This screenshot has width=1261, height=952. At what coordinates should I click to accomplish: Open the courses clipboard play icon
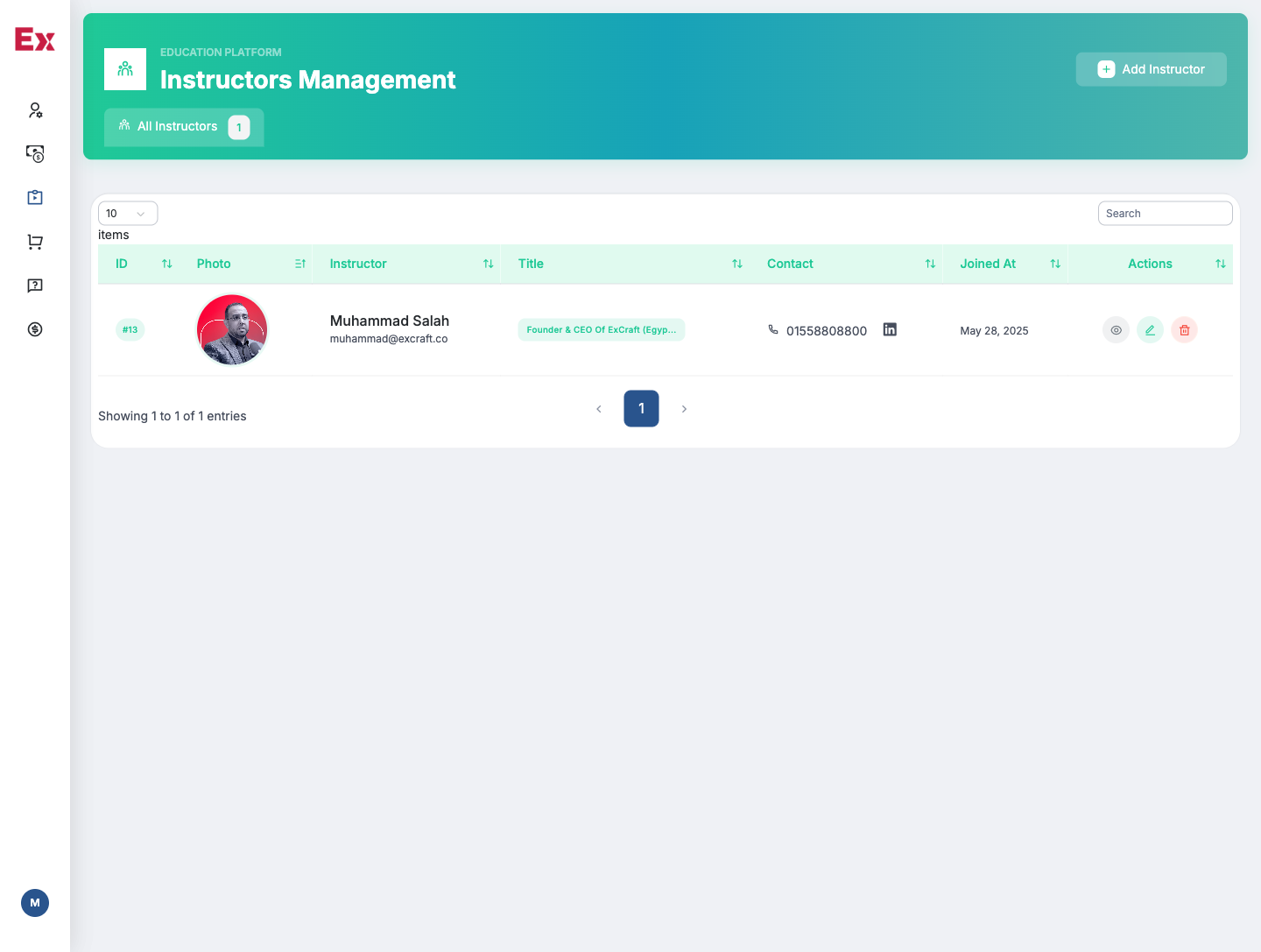click(x=35, y=198)
